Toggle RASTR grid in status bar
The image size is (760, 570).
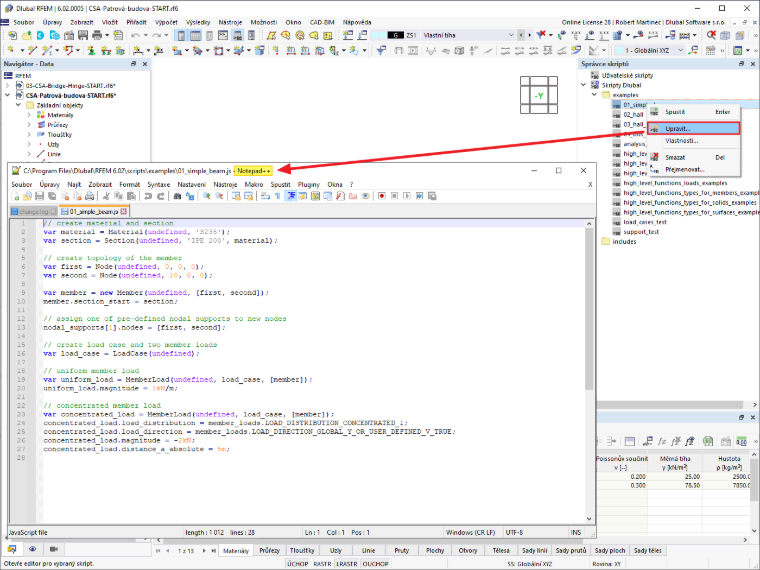(322, 564)
